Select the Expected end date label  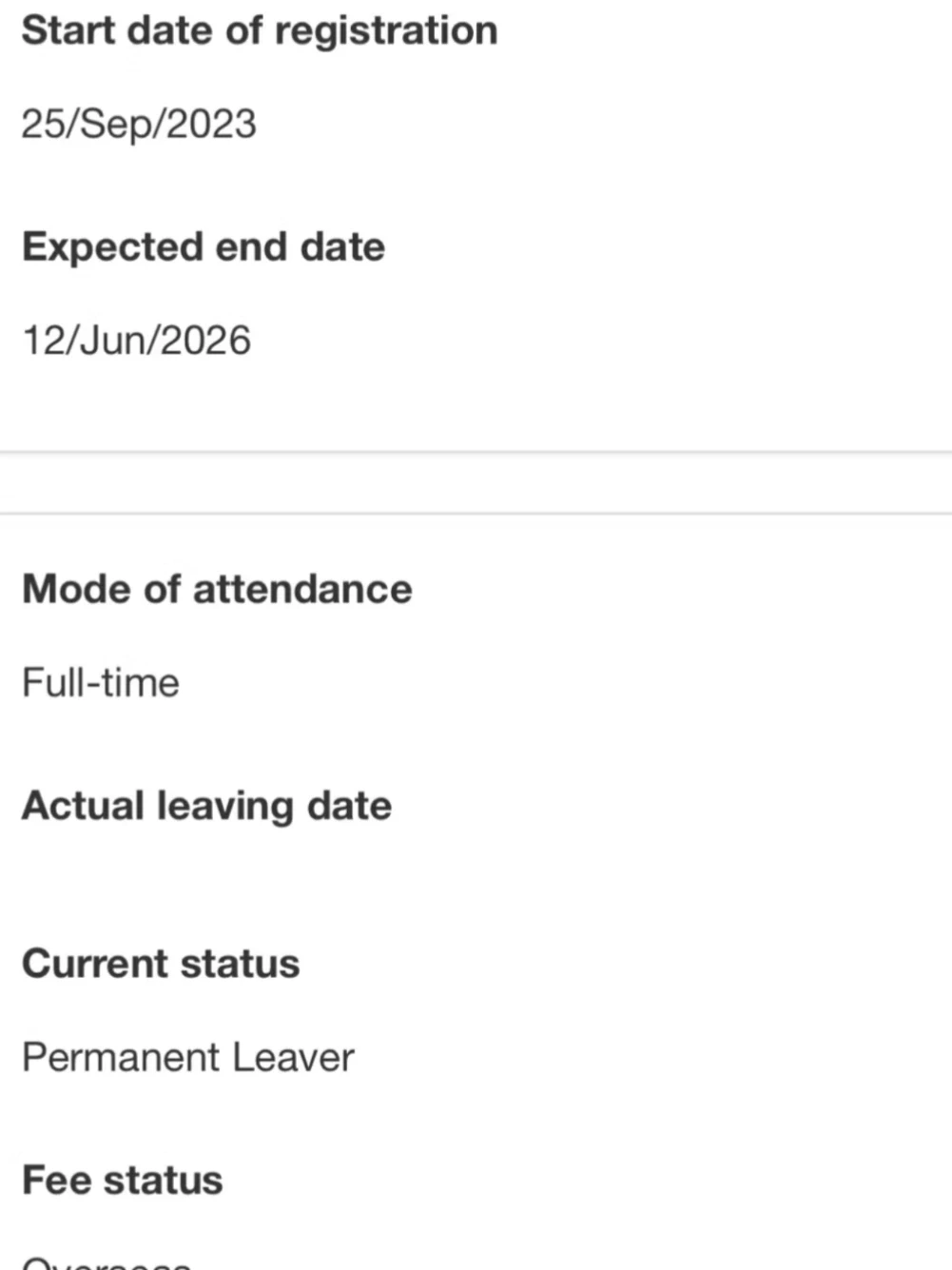point(204,247)
